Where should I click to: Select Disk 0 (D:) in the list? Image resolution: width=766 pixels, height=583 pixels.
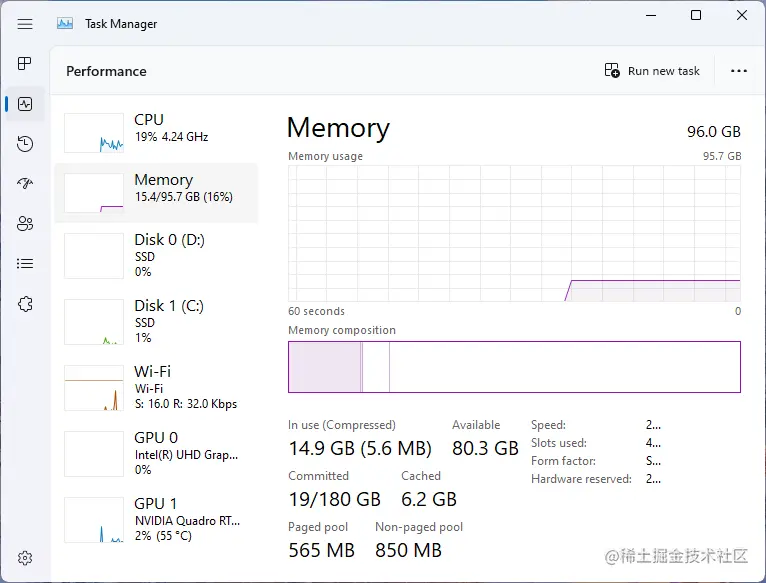156,256
